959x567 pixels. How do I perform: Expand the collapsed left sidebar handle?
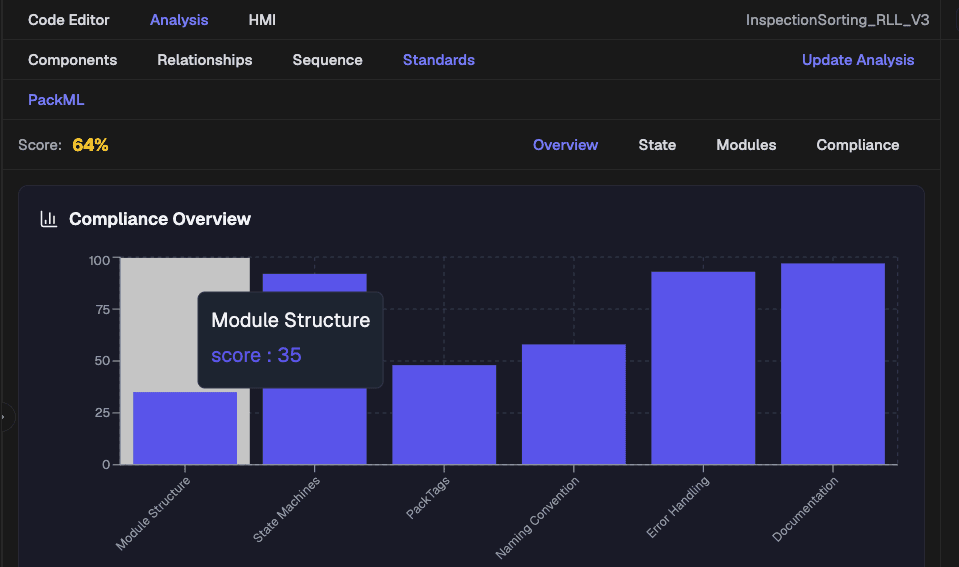pyautogui.click(x=5, y=417)
